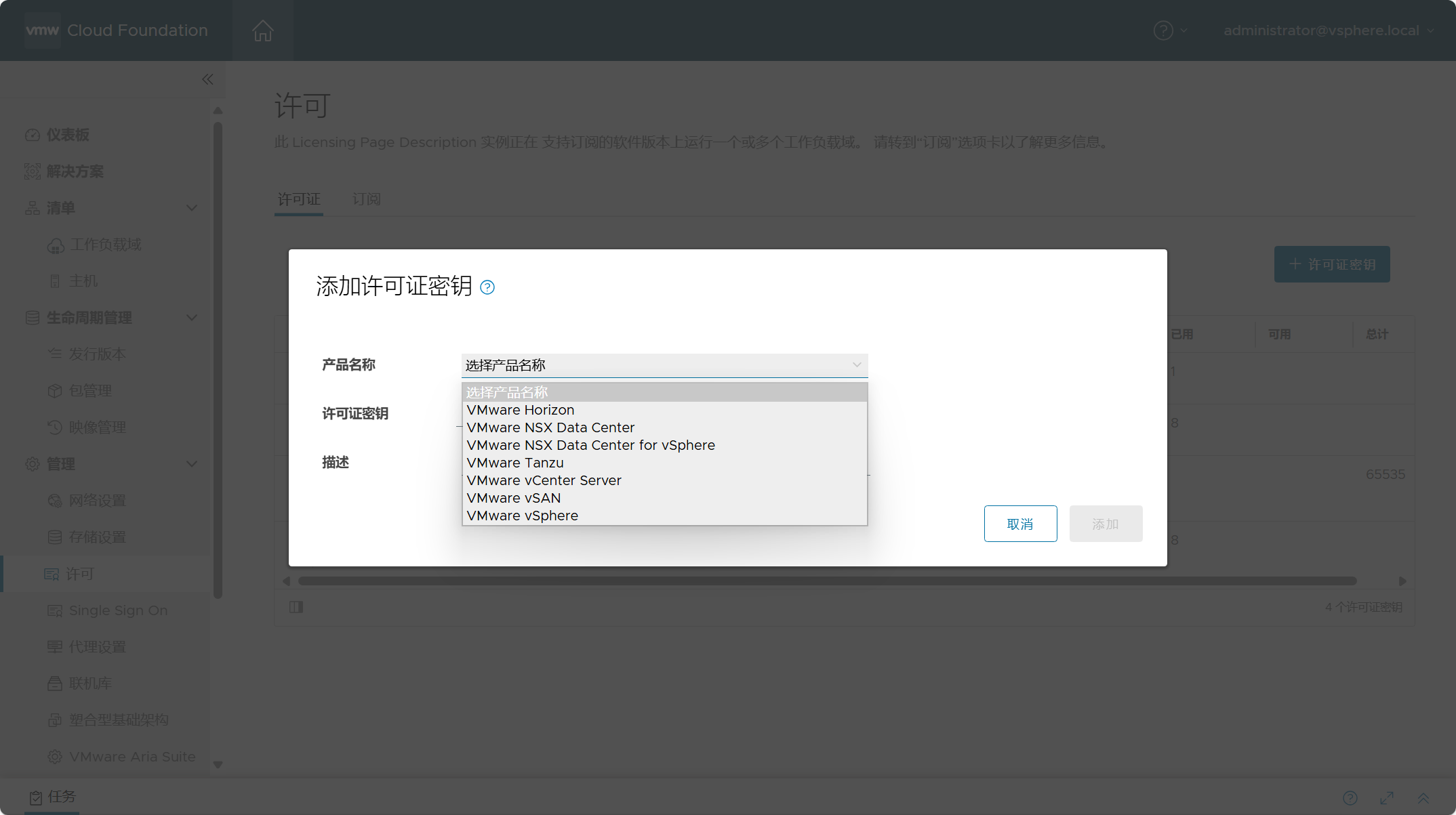Click the sidebar scroll-up arrow
Screen dimensions: 1456x815
pyautogui.click(x=218, y=110)
